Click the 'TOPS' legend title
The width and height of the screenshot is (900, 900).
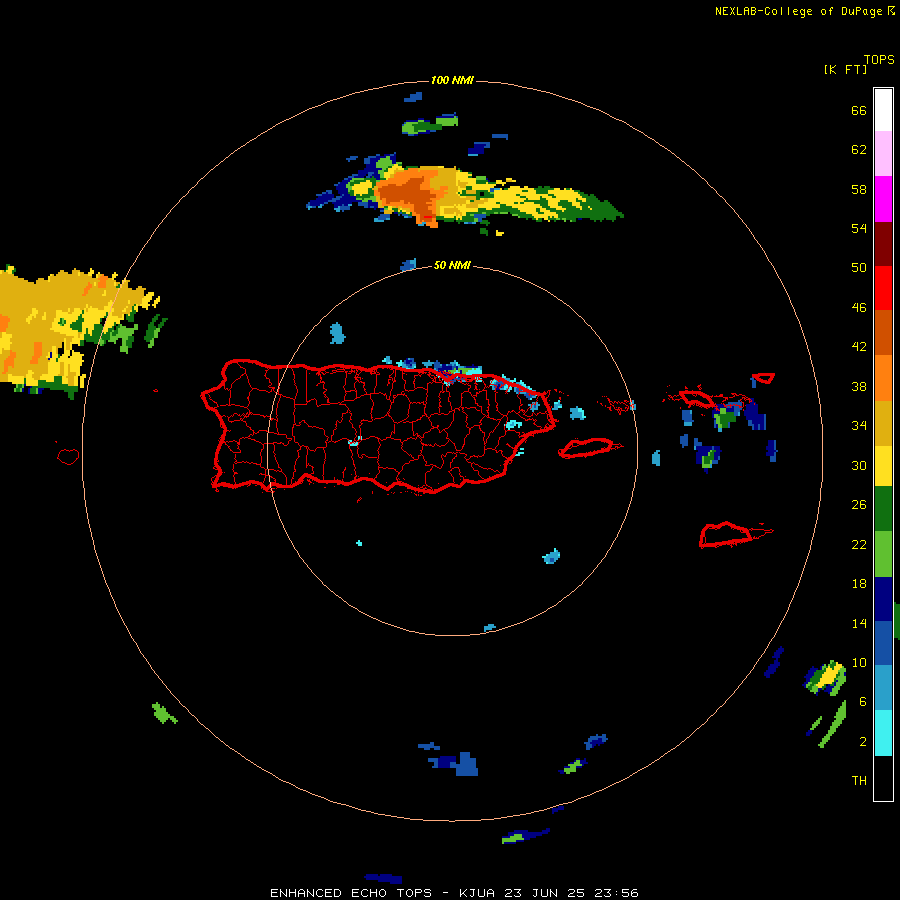879,59
